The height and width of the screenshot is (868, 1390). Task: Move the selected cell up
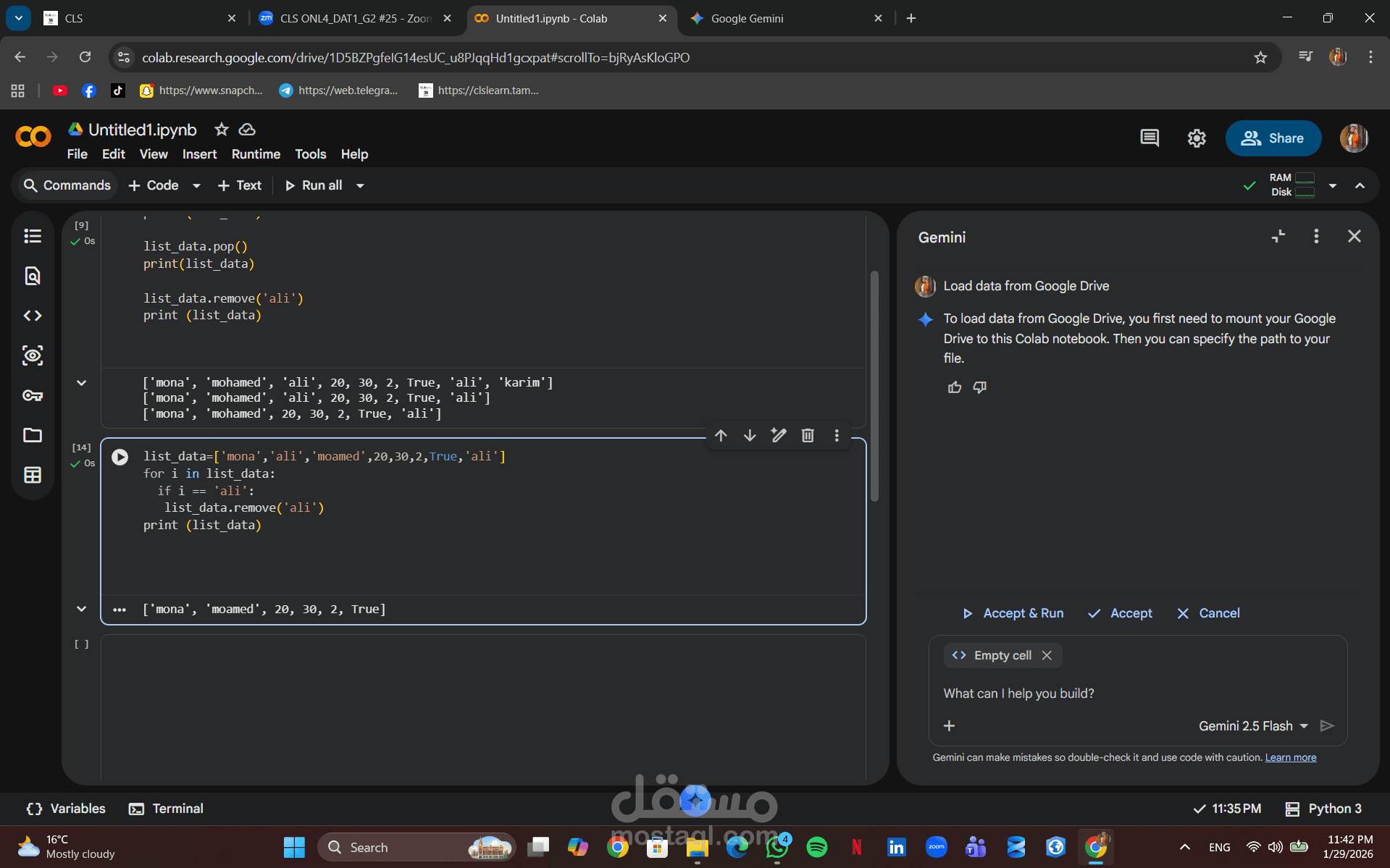point(721,435)
